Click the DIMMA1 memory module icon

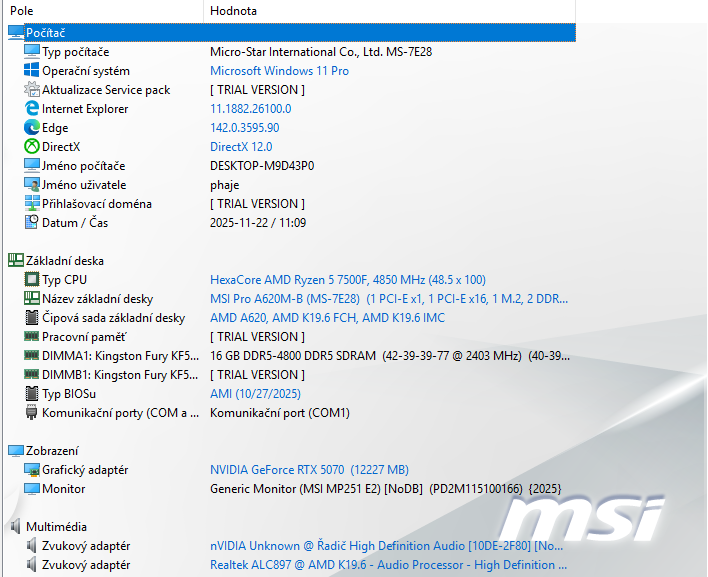(32, 355)
